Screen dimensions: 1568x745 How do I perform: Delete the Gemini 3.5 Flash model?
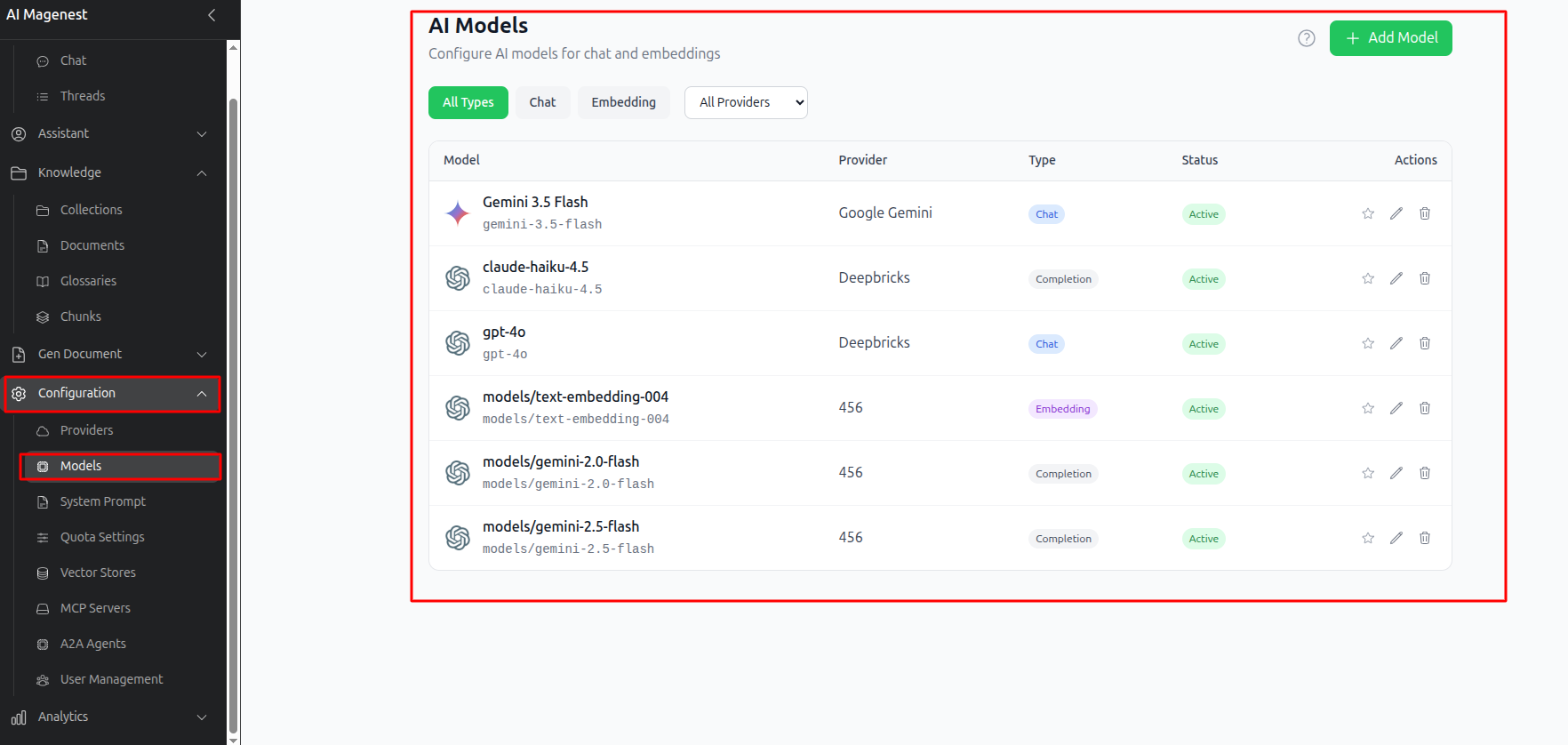tap(1425, 213)
